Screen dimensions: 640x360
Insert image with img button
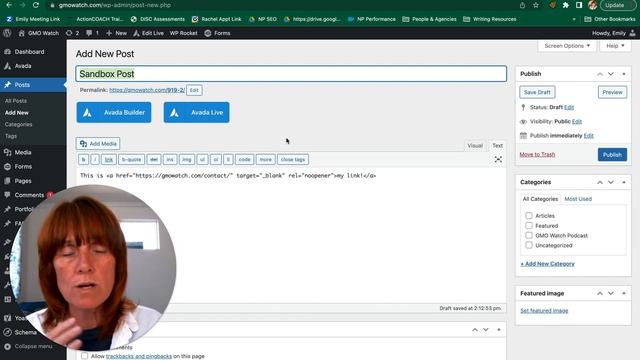(x=187, y=160)
